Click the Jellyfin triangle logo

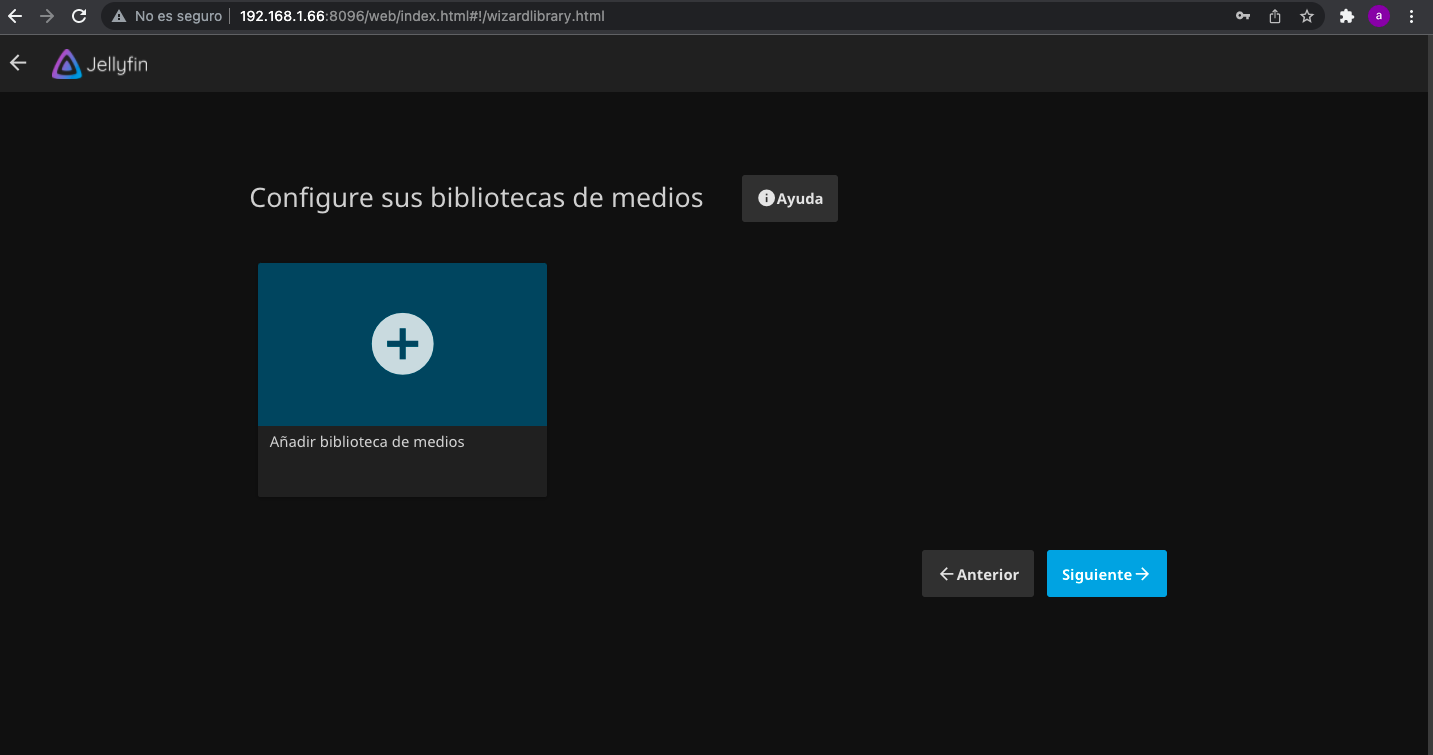[66, 64]
